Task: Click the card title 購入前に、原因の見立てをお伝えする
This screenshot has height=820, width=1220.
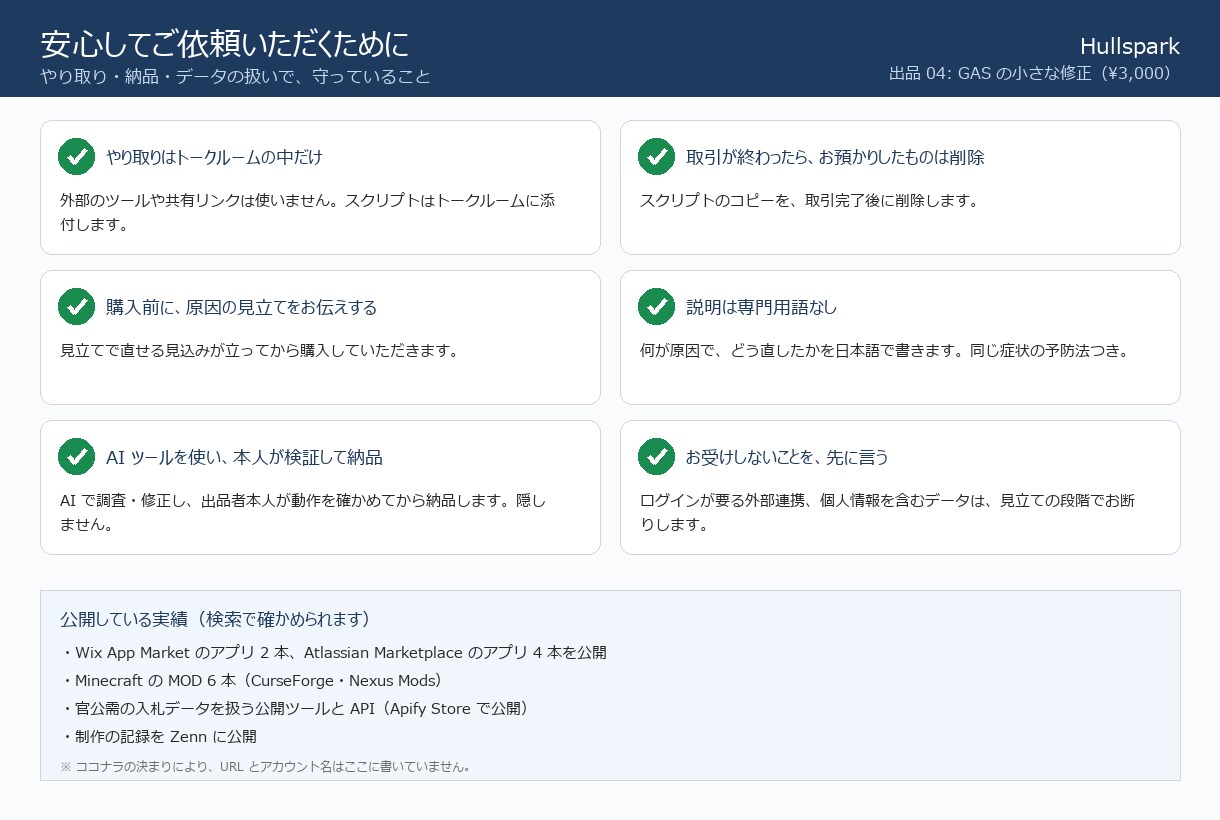Action: [x=242, y=307]
